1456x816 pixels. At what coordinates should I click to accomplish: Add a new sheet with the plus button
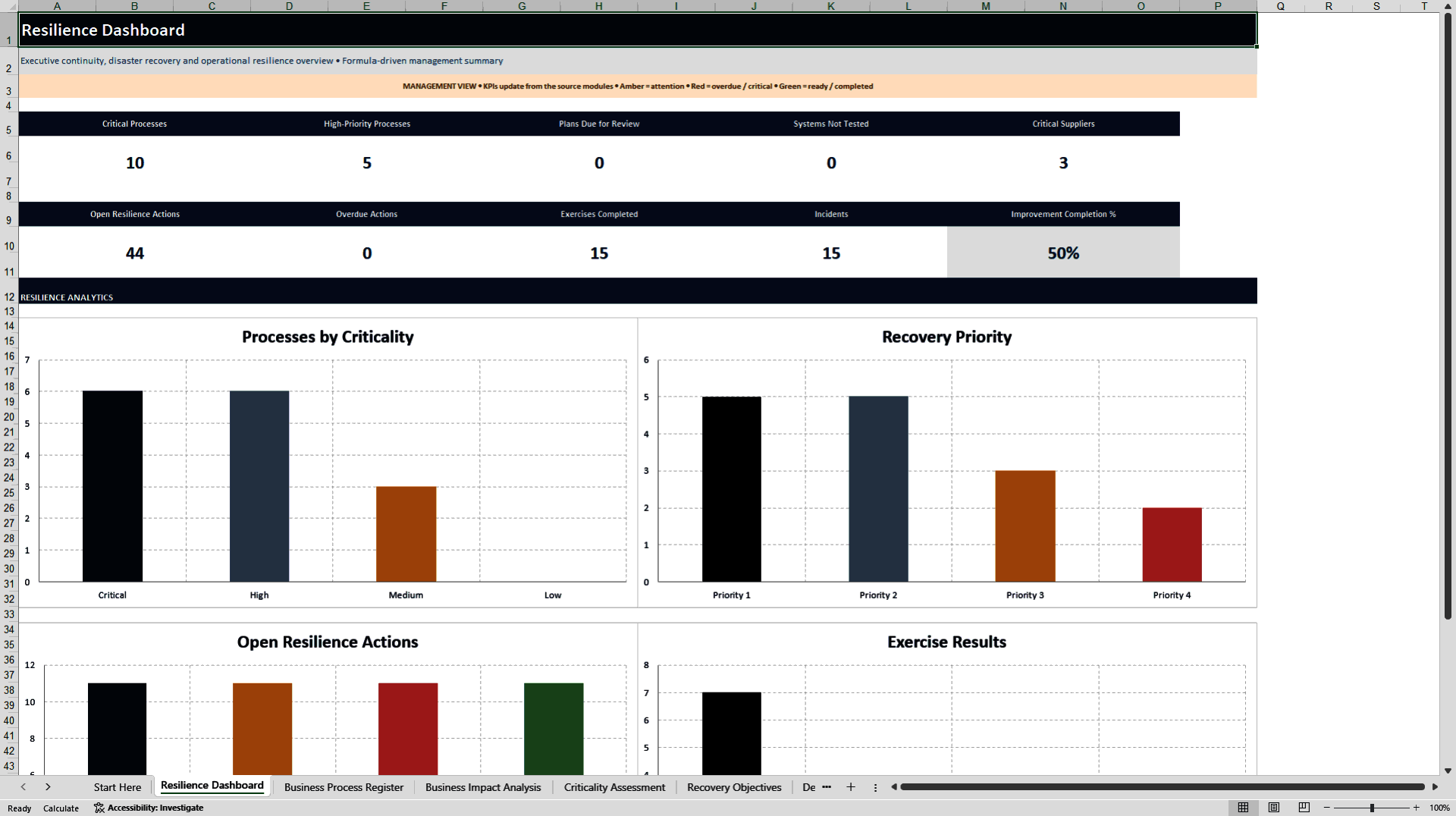(x=851, y=787)
